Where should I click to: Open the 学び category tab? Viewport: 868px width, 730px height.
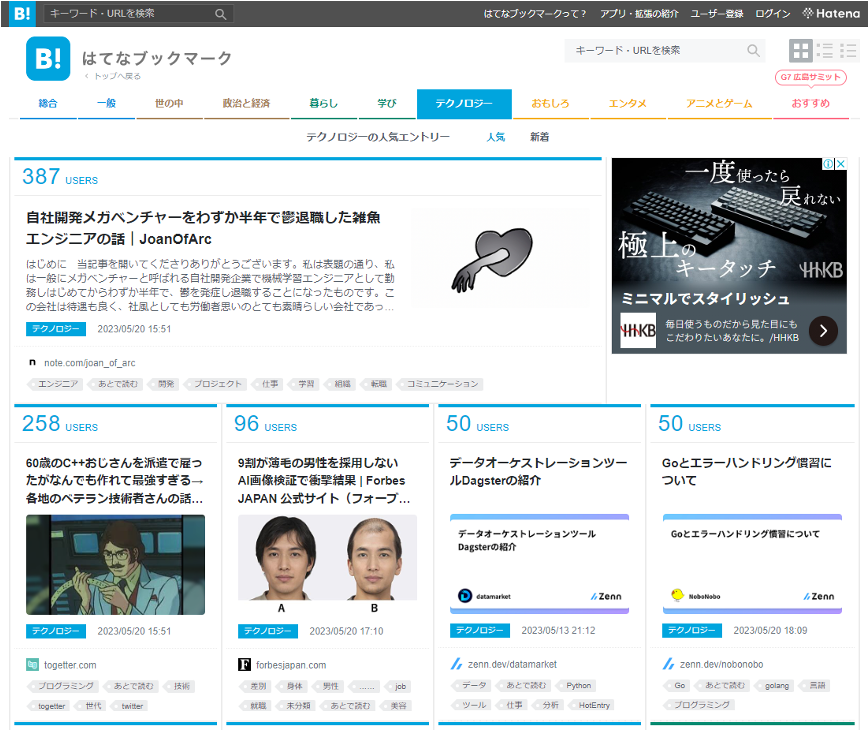(387, 103)
